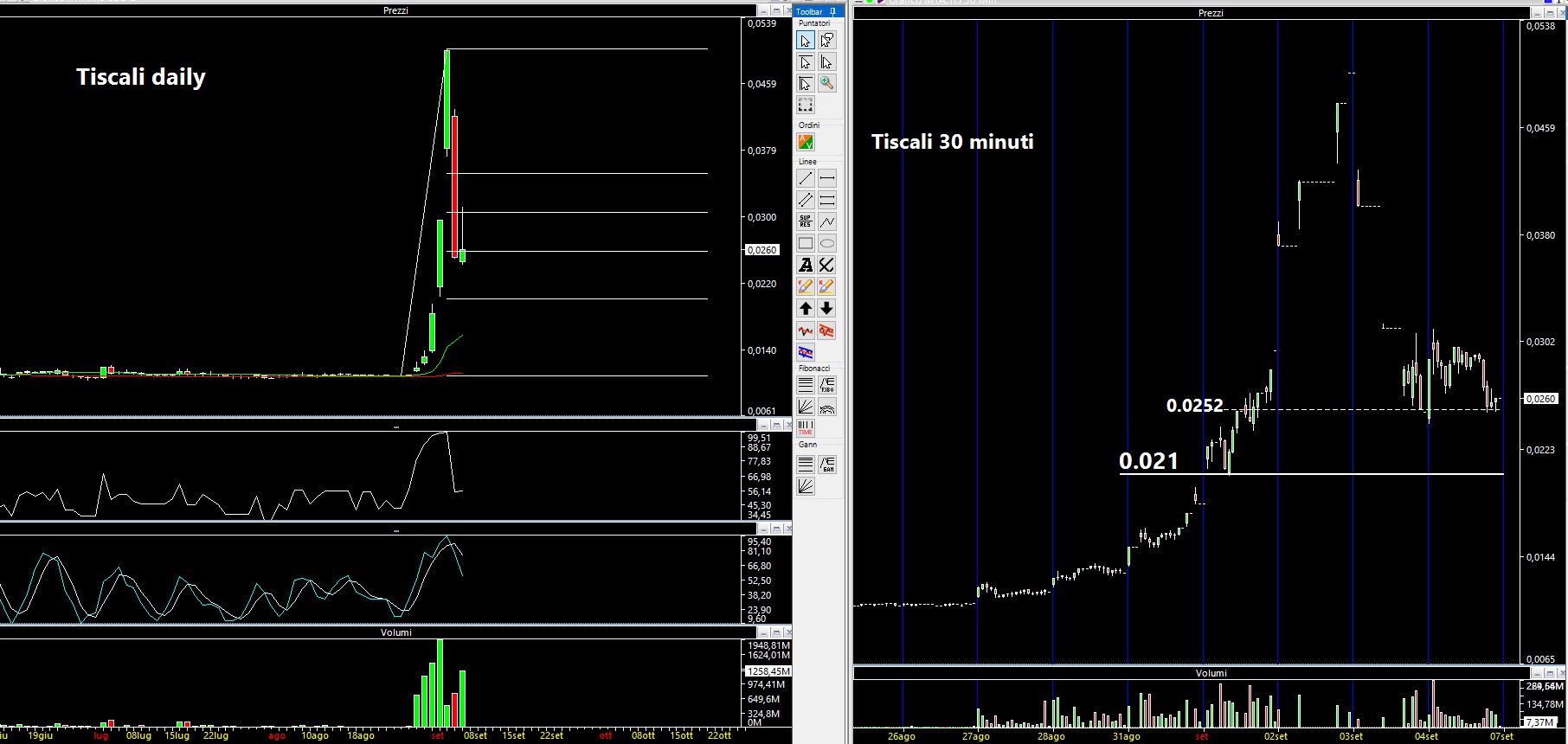1568x744 pixels.
Task: Select the parallel horizontal lines tool
Action: coord(827,200)
